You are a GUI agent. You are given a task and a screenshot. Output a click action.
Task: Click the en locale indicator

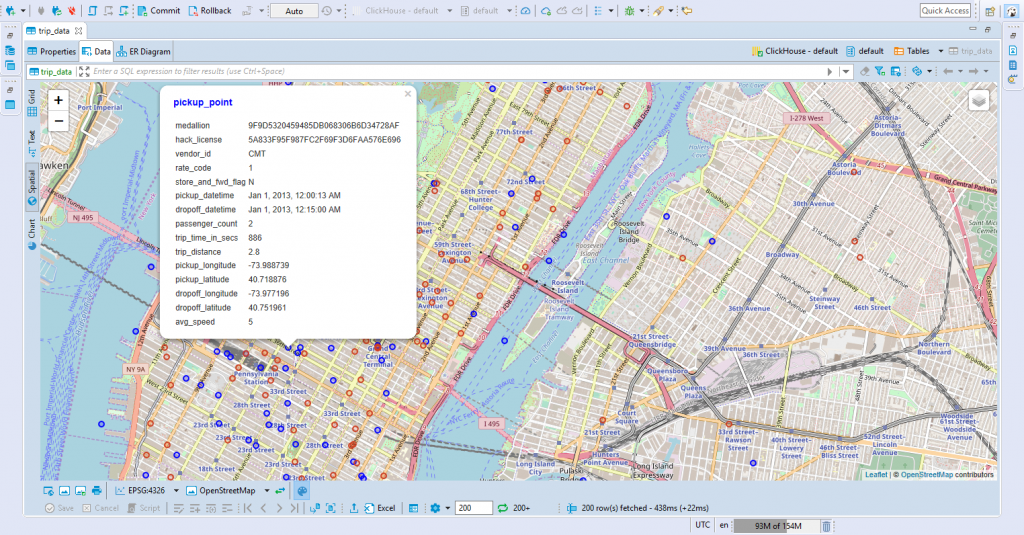tap(724, 525)
